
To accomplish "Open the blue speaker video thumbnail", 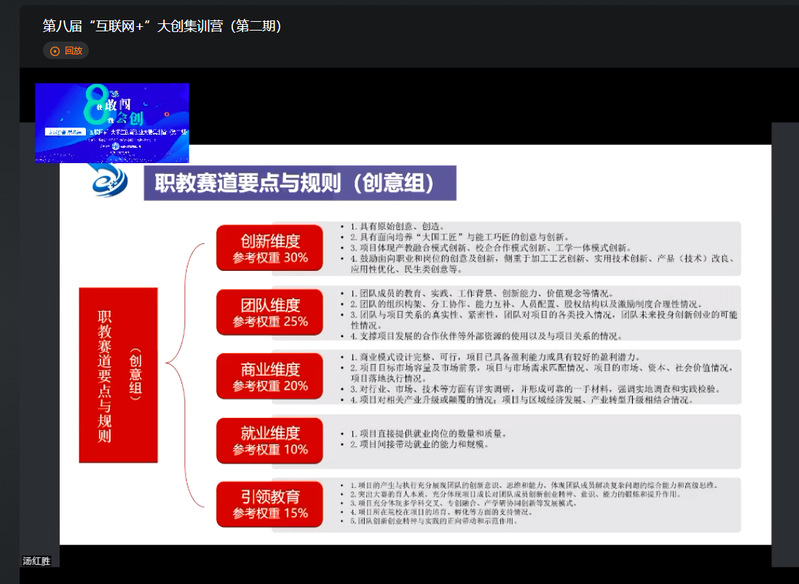I will coord(112,123).
